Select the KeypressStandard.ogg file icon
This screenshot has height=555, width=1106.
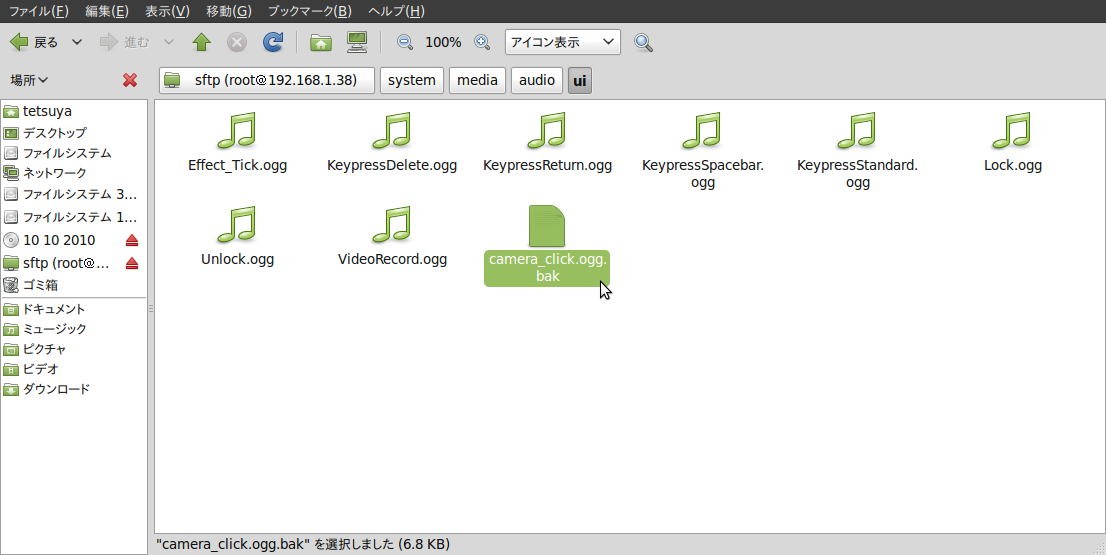858,130
